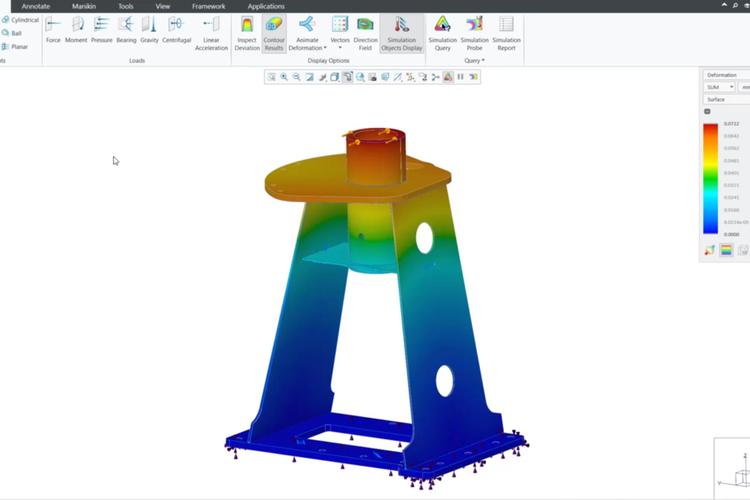750x500 pixels.
Task: Collapse the legend with the minus button
Action: coord(708,111)
